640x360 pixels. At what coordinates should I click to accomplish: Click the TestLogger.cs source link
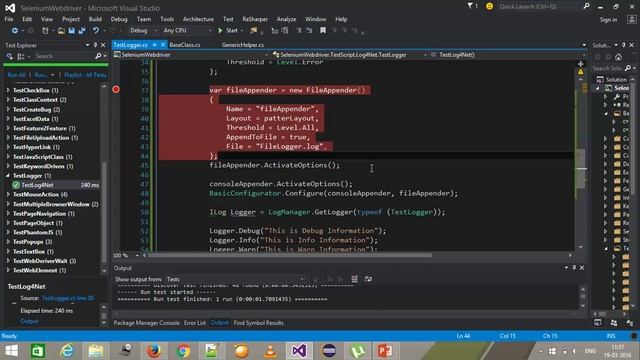click(x=68, y=298)
